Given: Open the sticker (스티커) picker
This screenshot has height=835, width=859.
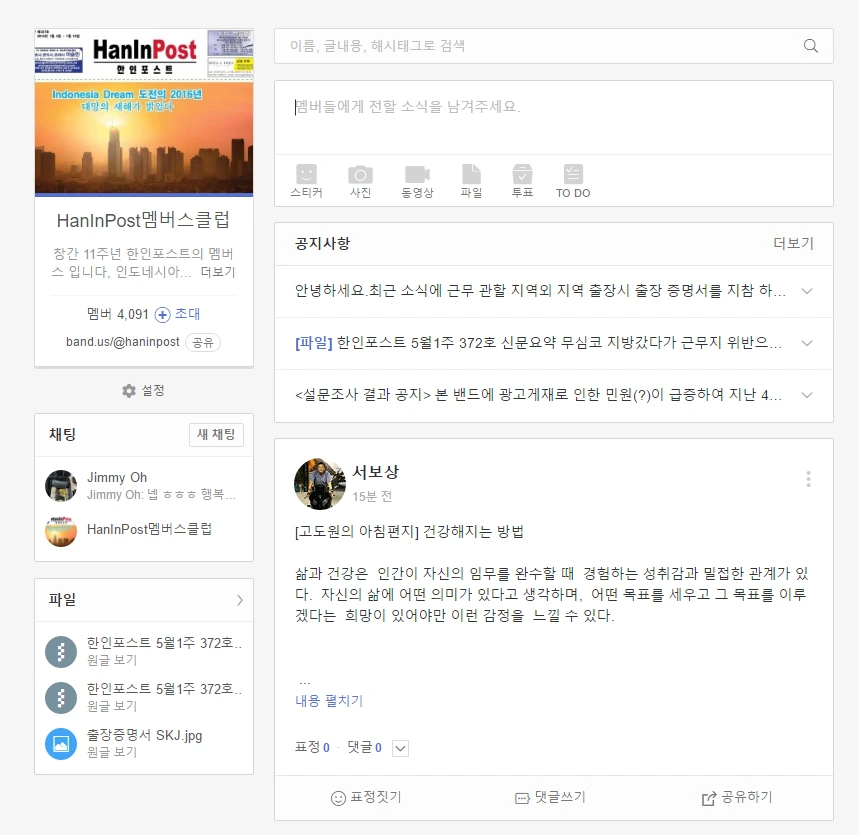Looking at the screenshot, I should (306, 181).
